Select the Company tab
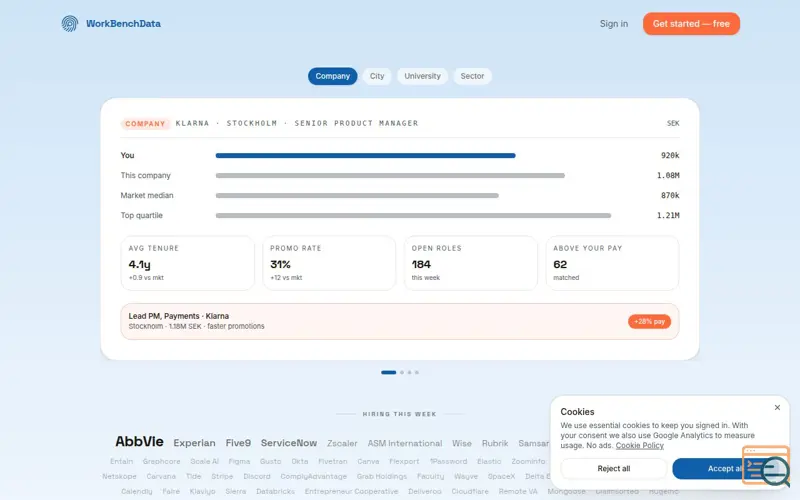This screenshot has width=800, height=500. click(333, 76)
